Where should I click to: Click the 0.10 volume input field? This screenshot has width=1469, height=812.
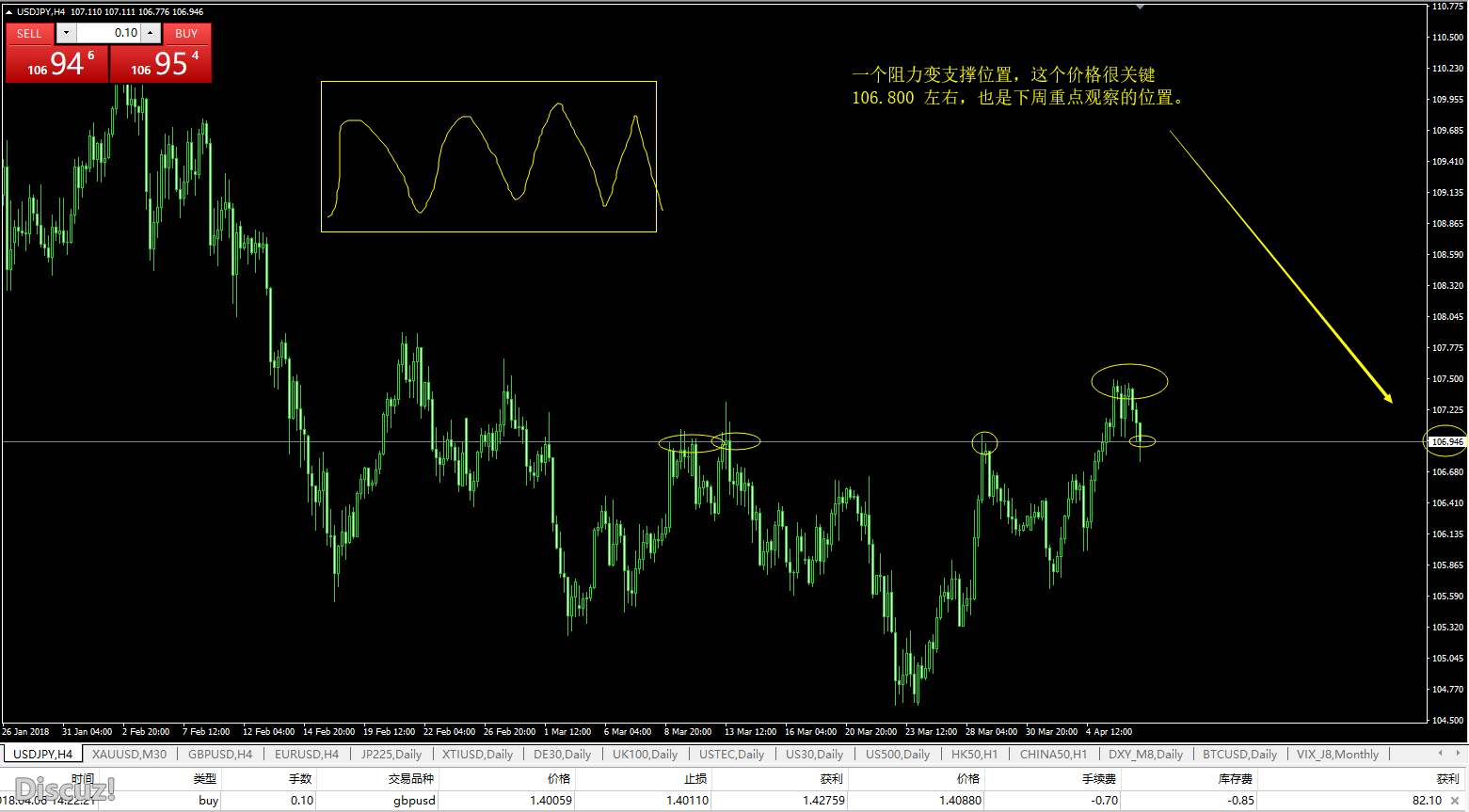pos(108,33)
